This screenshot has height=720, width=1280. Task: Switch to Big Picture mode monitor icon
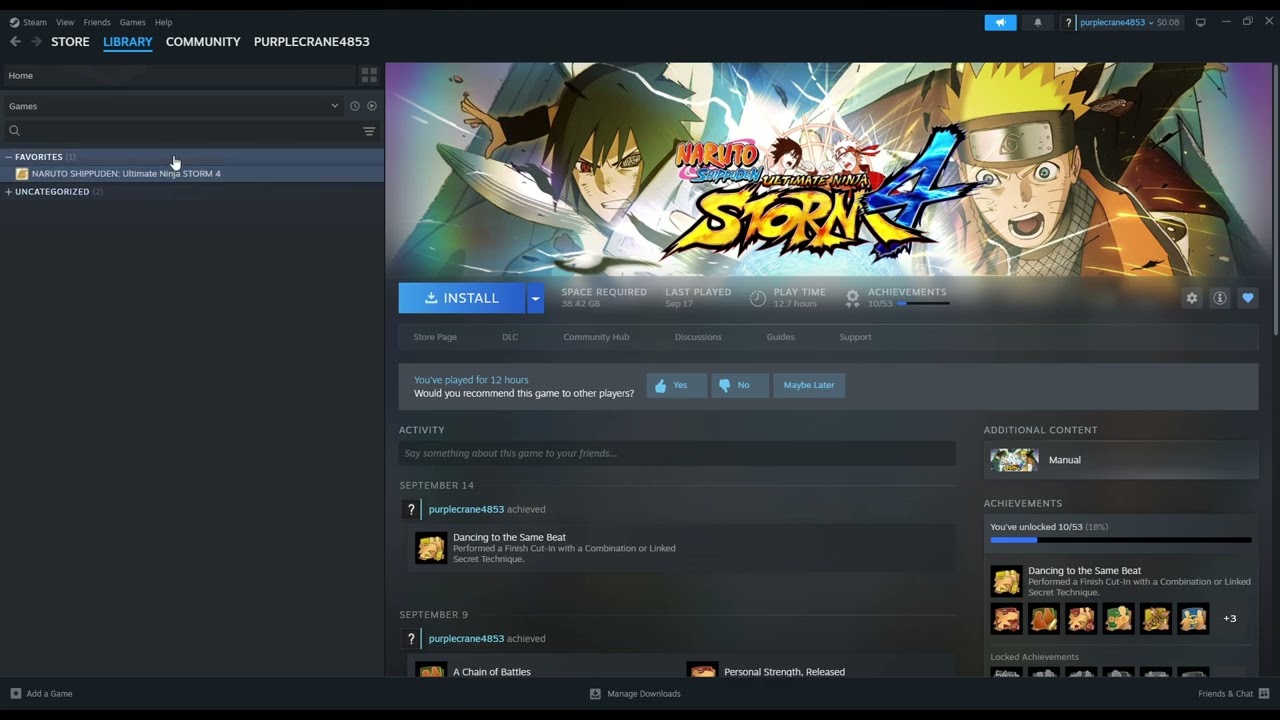[x=1201, y=22]
